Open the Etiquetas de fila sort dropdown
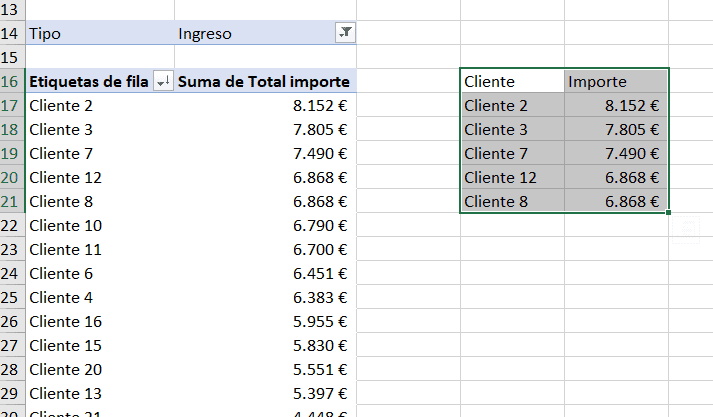The height and width of the screenshot is (417, 713). click(163, 81)
